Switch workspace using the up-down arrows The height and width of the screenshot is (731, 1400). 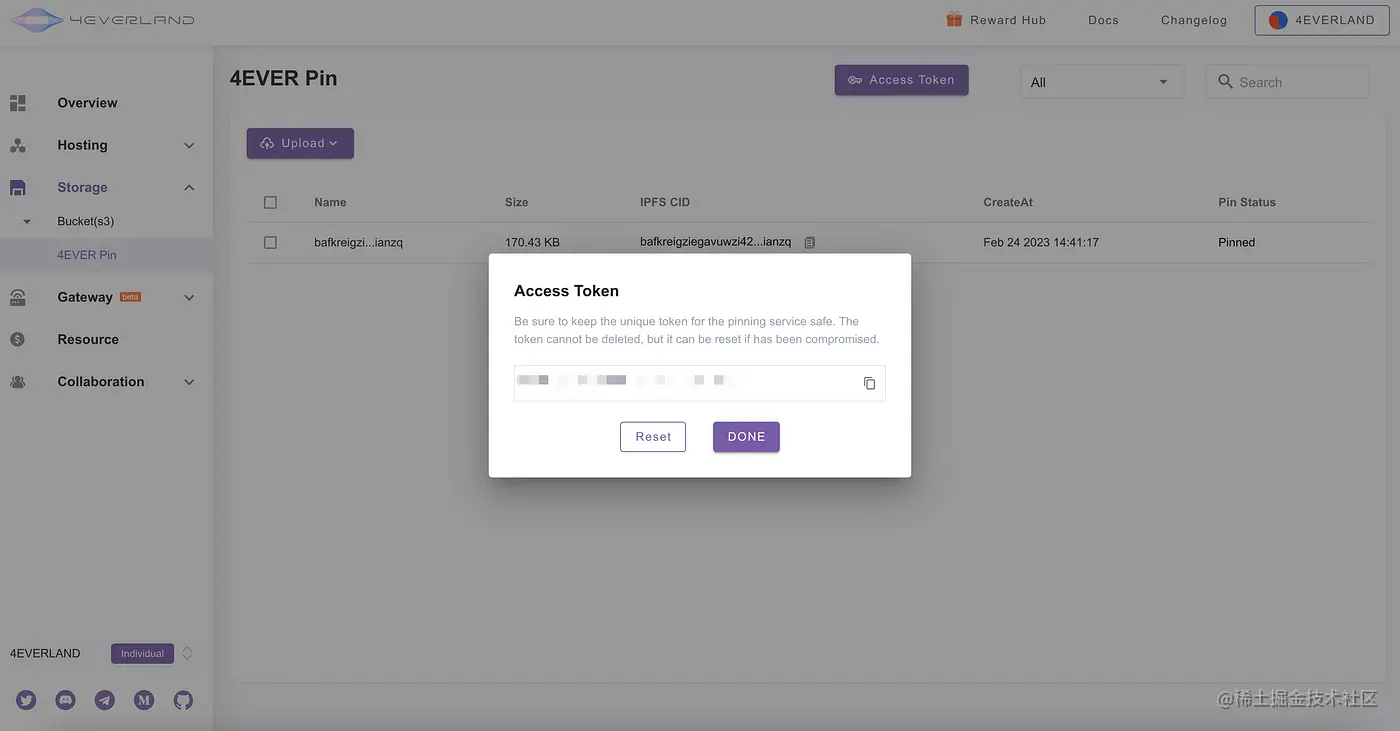tap(187, 653)
